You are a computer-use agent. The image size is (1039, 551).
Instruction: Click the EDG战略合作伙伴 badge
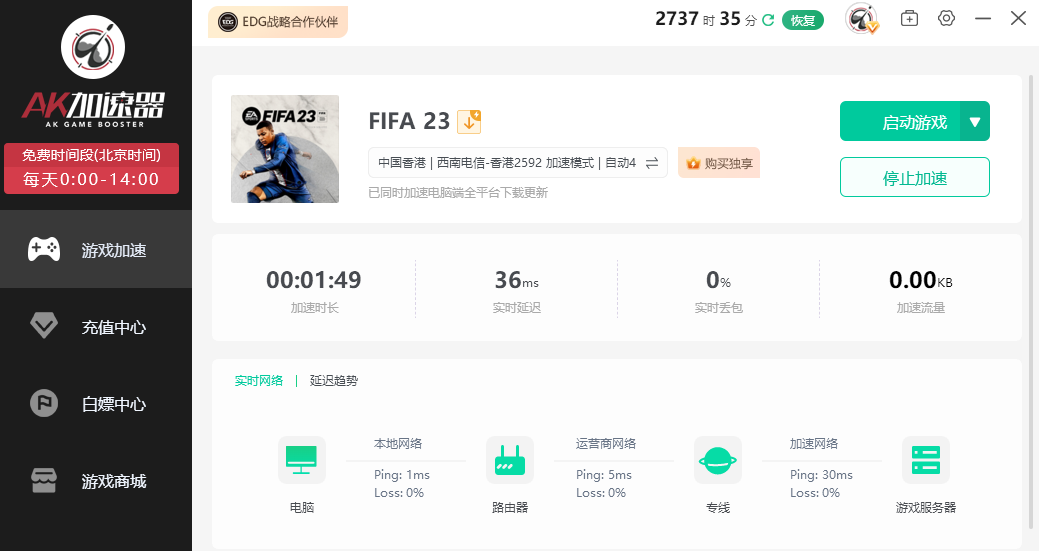278,22
